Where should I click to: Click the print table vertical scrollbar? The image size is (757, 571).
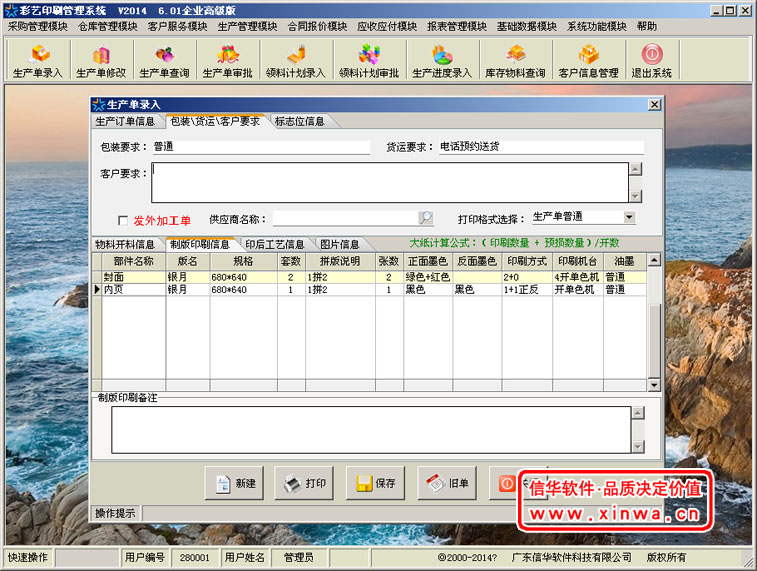point(654,320)
